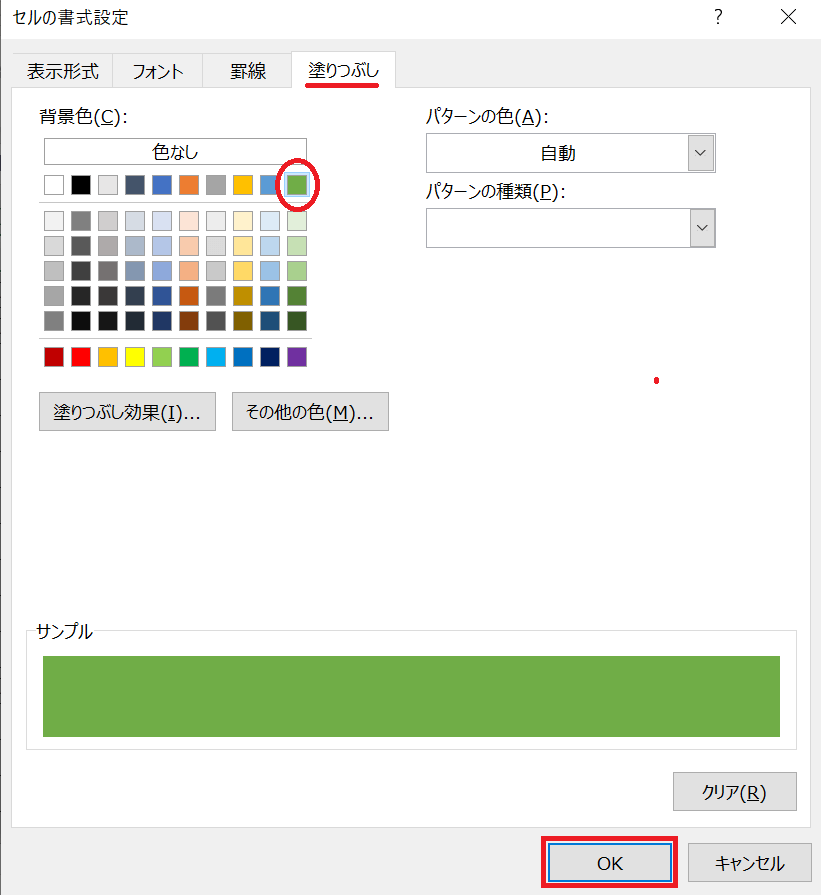Image resolution: width=821 pixels, height=895 pixels.
Task: Go to the 罫線 tab
Action: [x=248, y=71]
